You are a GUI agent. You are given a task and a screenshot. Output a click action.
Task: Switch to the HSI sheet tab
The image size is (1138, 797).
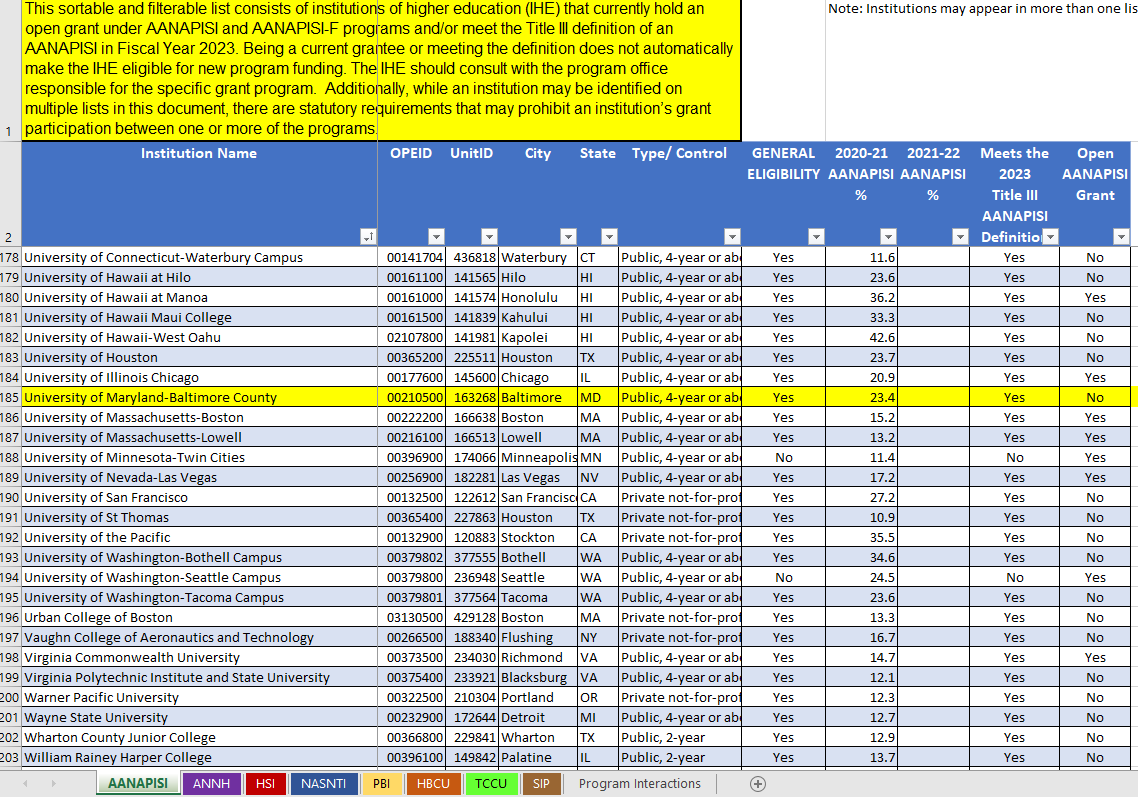265,784
